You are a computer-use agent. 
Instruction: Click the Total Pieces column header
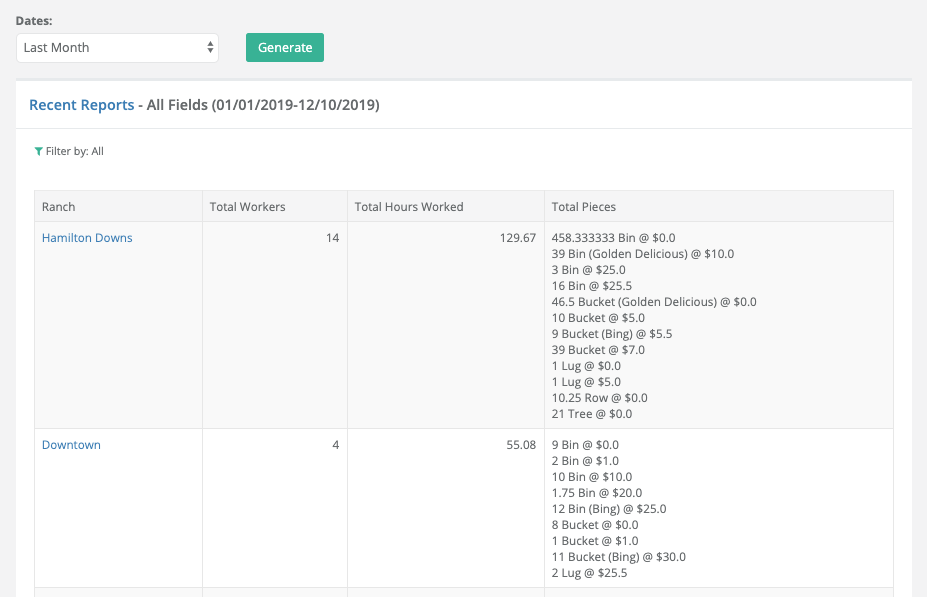point(584,207)
